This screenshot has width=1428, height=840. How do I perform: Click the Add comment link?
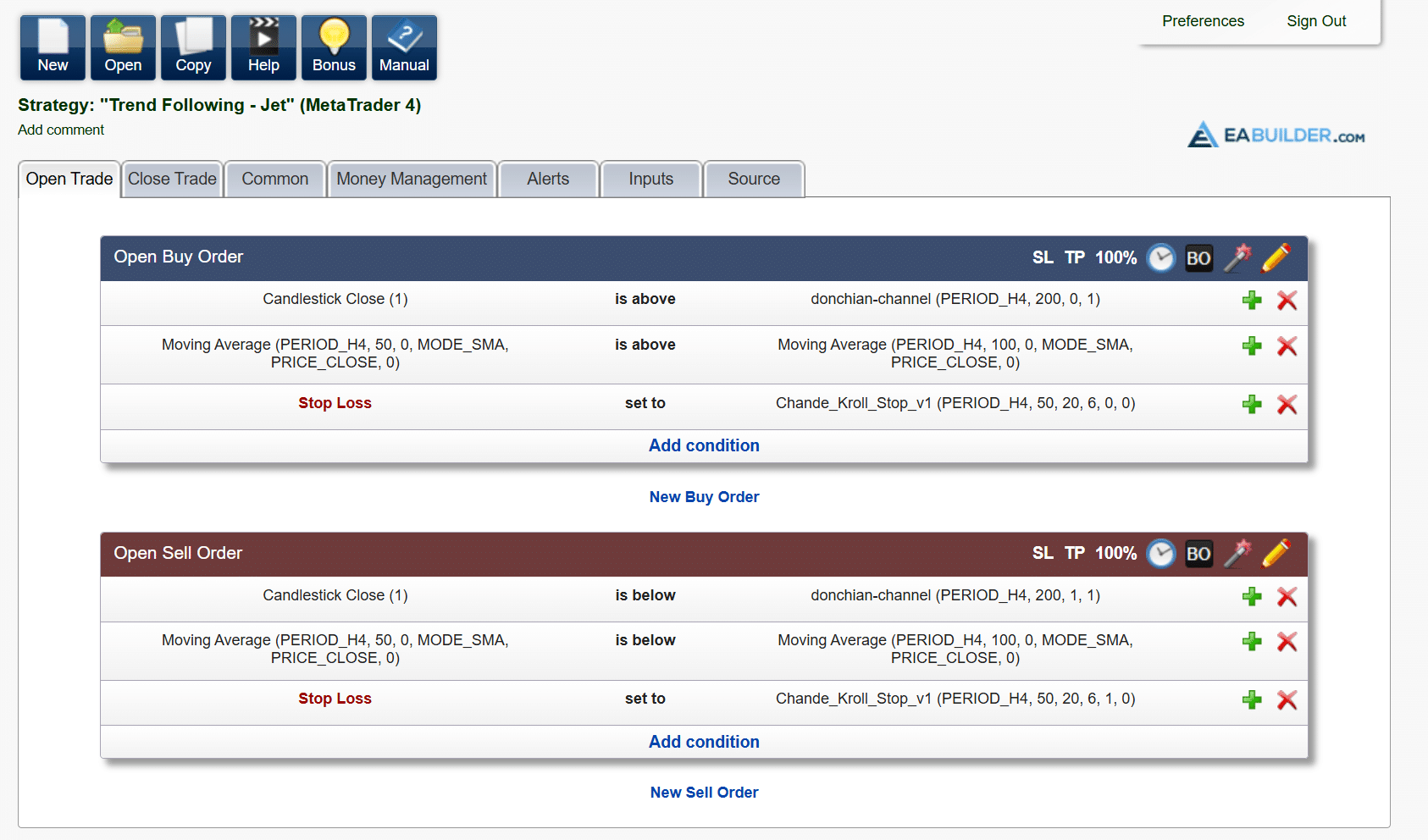(x=61, y=130)
